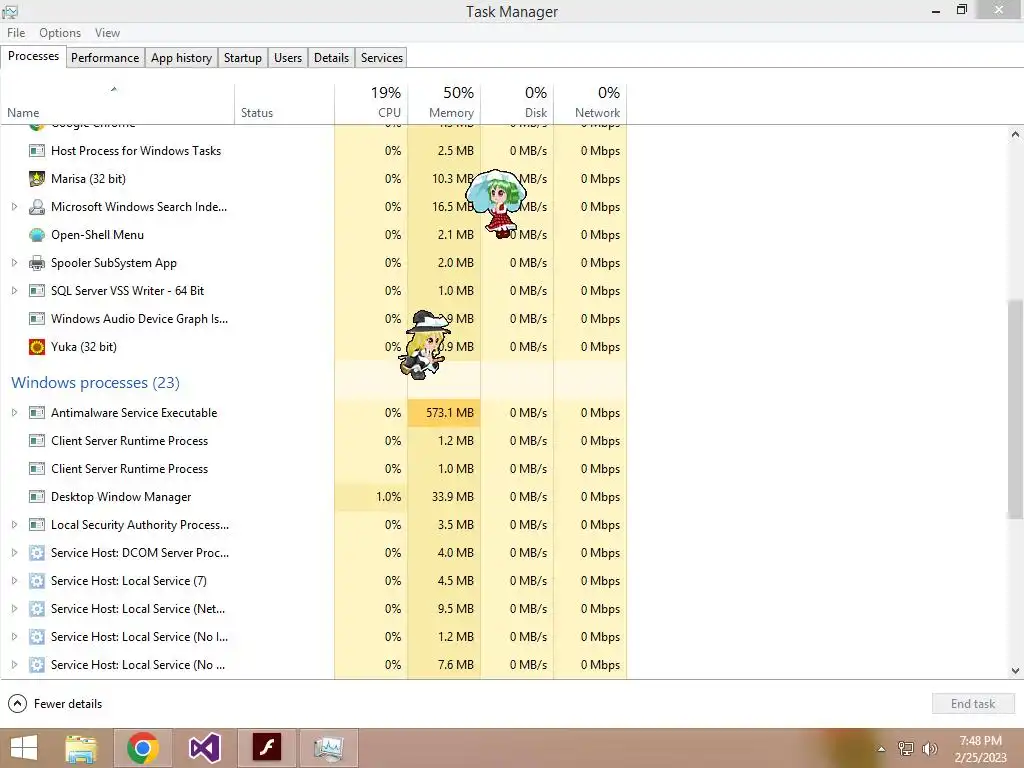
Task: Expand Service Host: Local Service (Net... row
Action: 14,609
